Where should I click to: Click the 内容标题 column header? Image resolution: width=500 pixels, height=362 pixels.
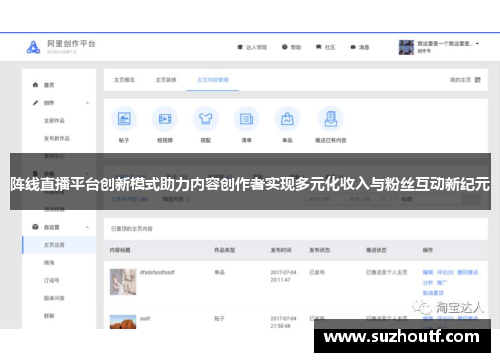point(120,250)
